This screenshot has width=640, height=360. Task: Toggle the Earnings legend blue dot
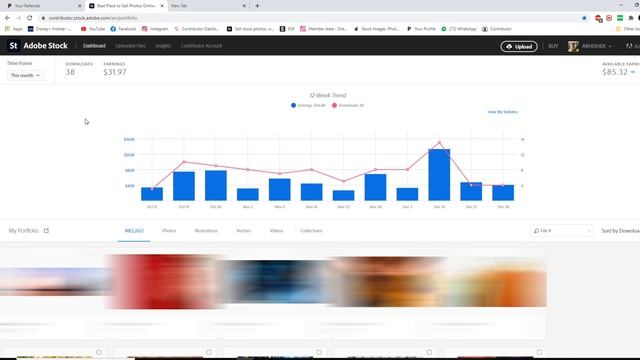point(293,105)
